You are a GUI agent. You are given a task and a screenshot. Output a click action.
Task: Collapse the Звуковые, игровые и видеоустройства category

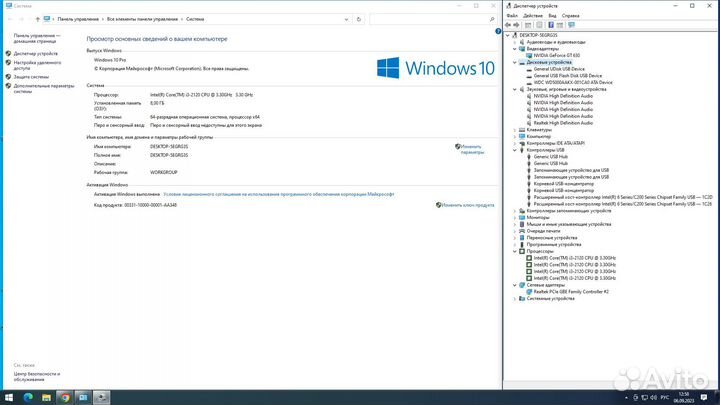click(515, 89)
